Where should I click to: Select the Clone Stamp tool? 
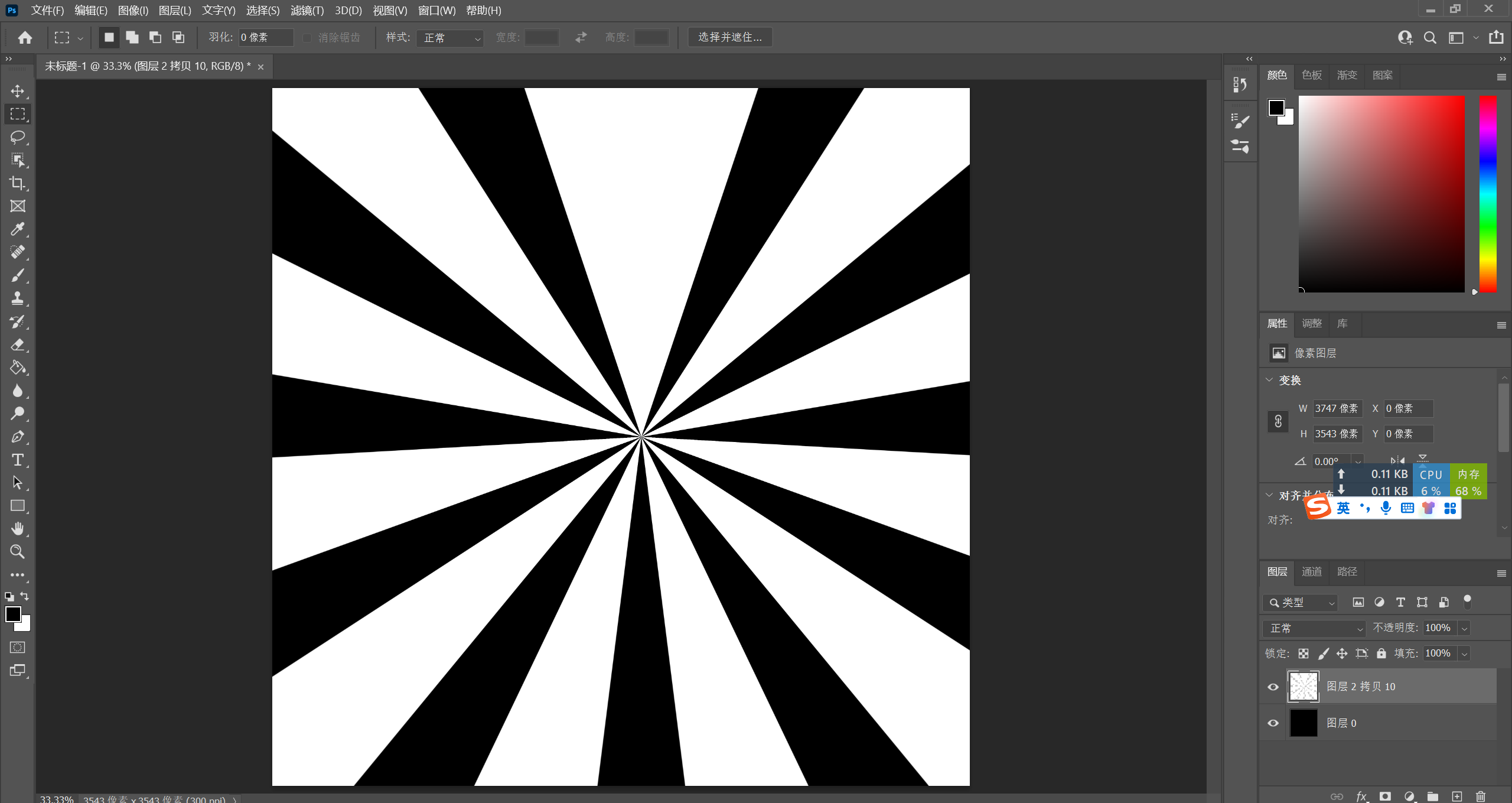[x=17, y=298]
